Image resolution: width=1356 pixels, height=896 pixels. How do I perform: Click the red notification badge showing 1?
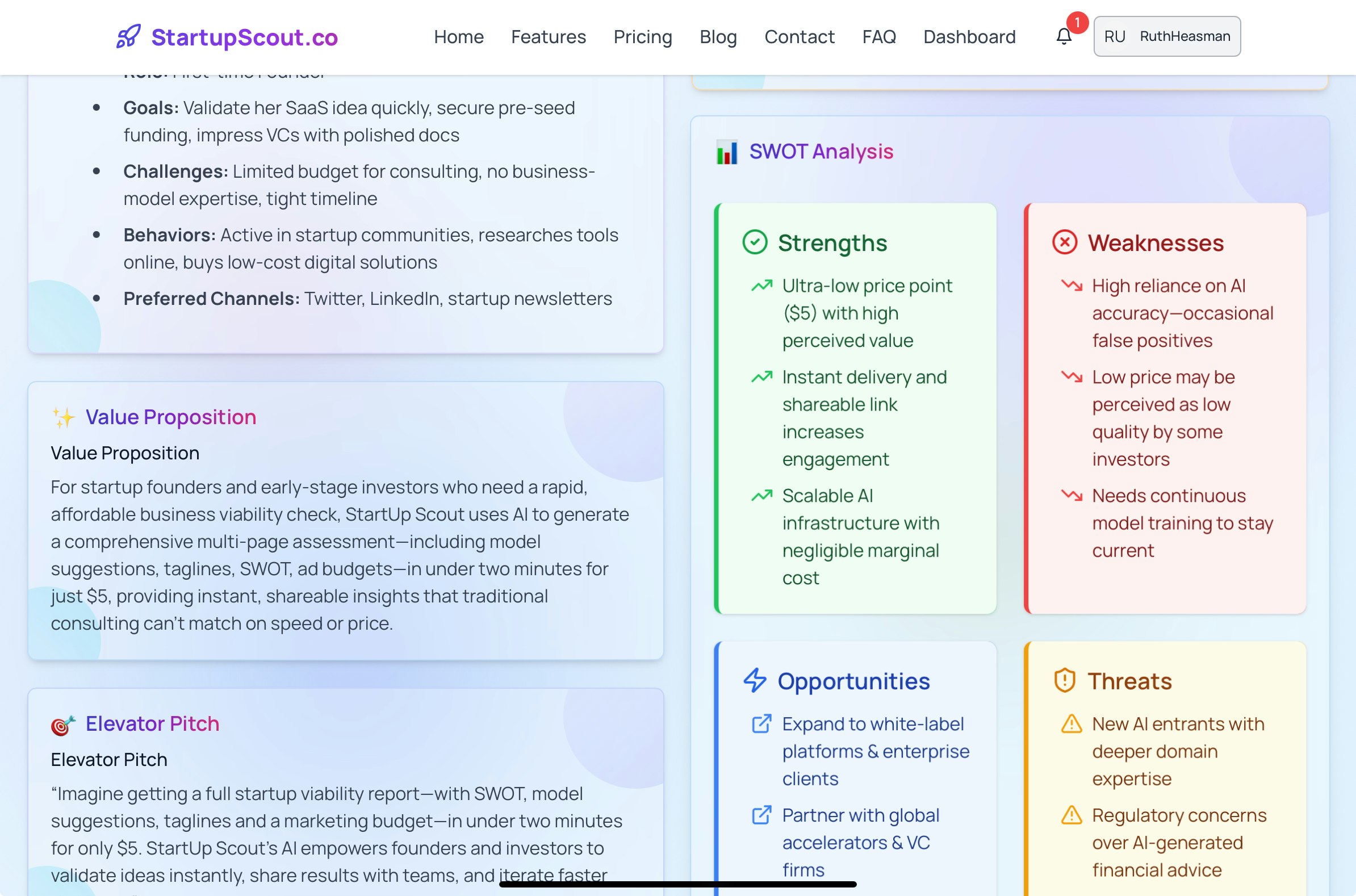(1077, 22)
